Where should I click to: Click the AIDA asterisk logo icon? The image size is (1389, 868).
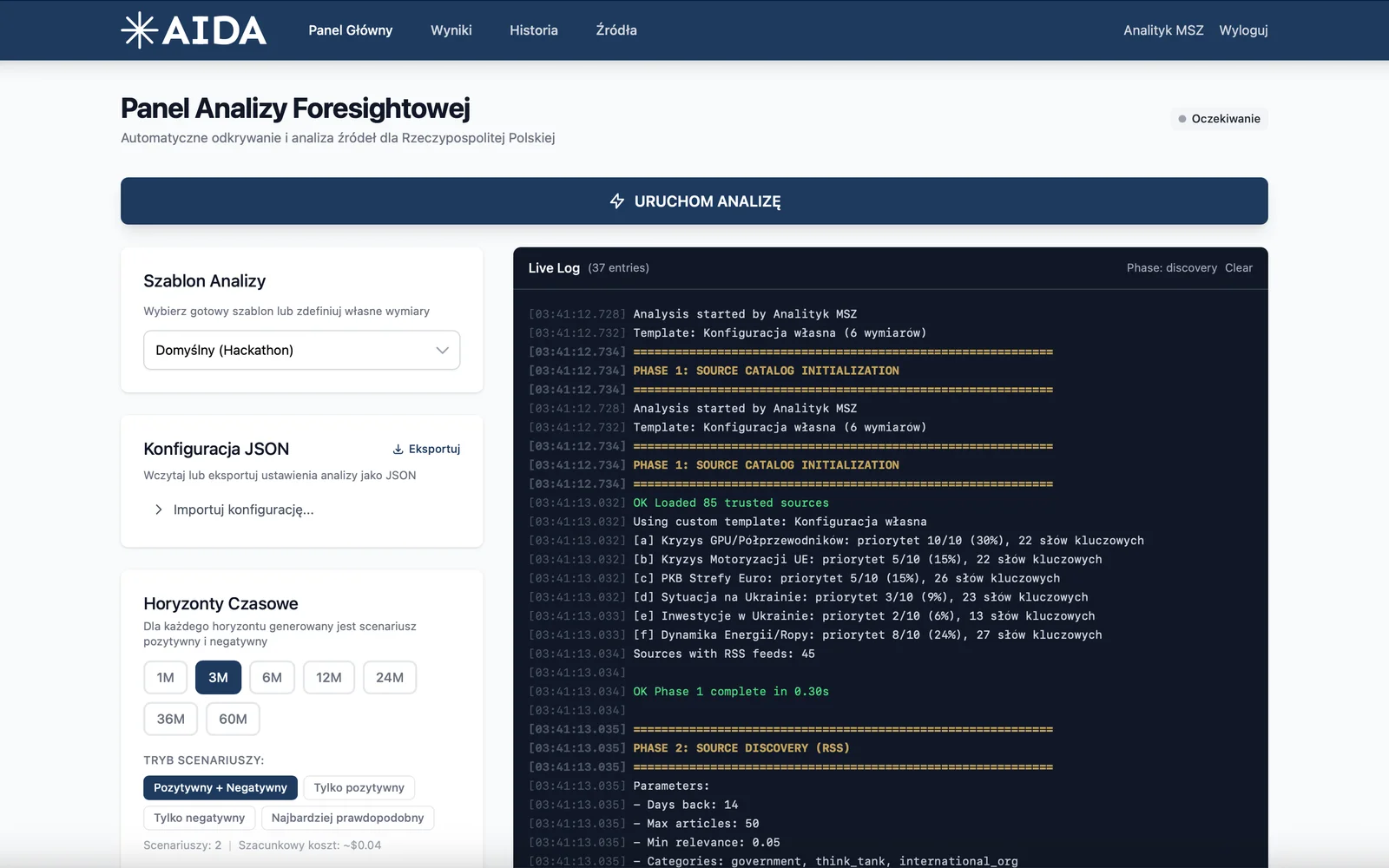click(x=139, y=30)
